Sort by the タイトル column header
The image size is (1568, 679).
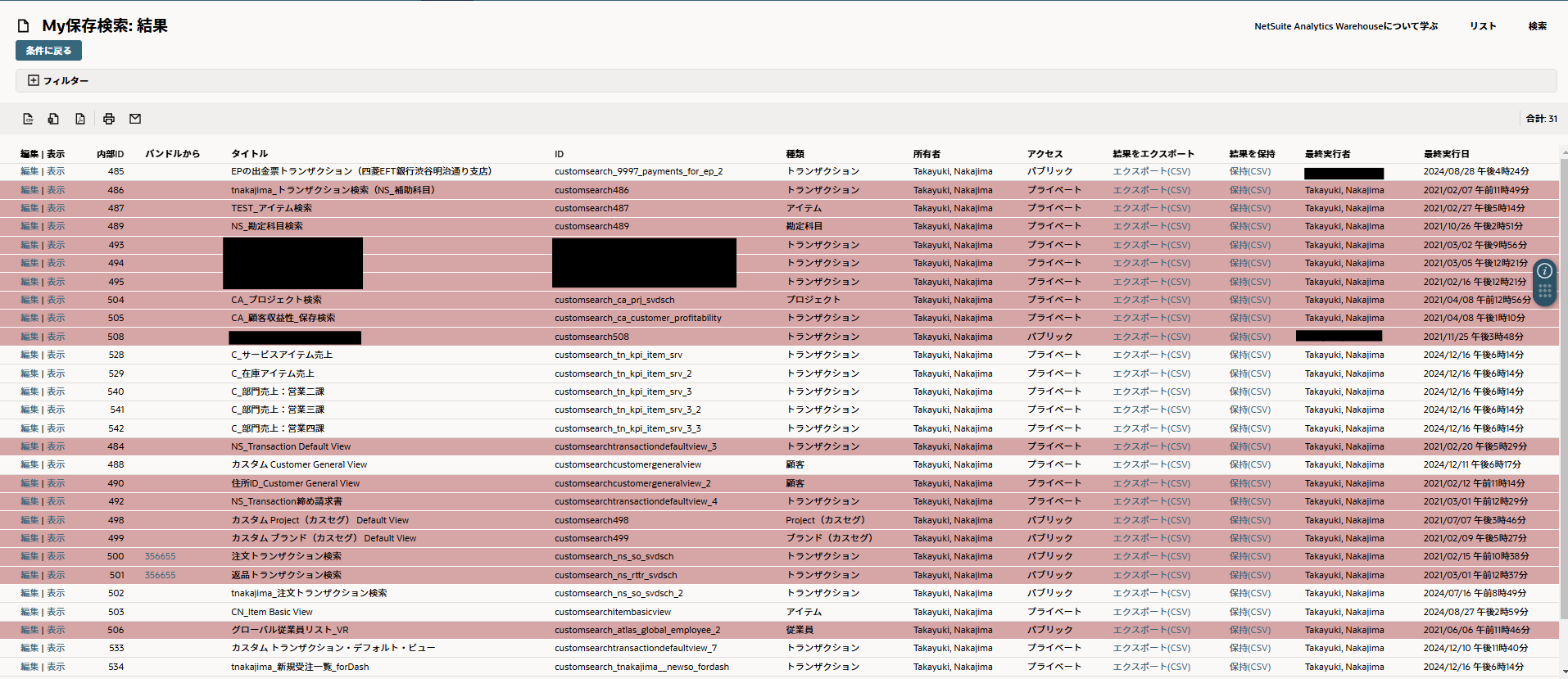click(249, 154)
